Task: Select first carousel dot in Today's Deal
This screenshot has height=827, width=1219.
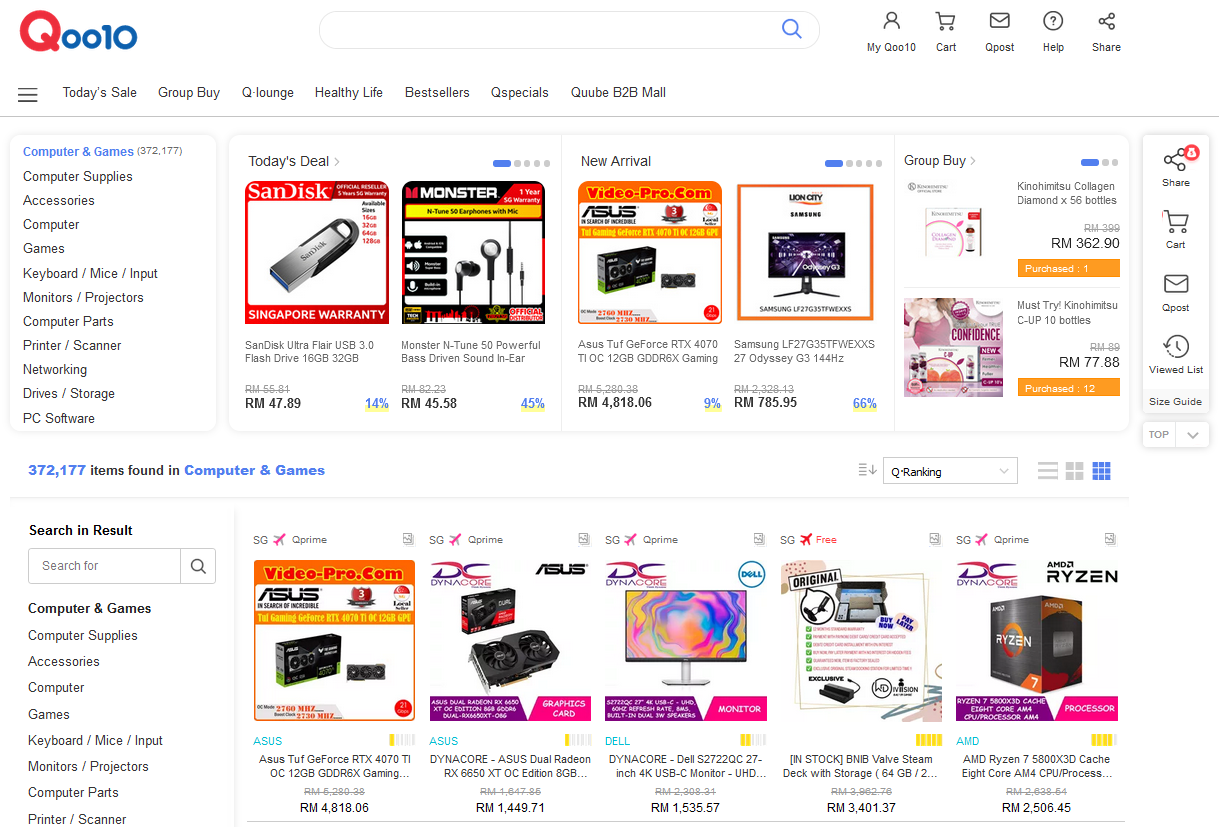Action: [502, 163]
